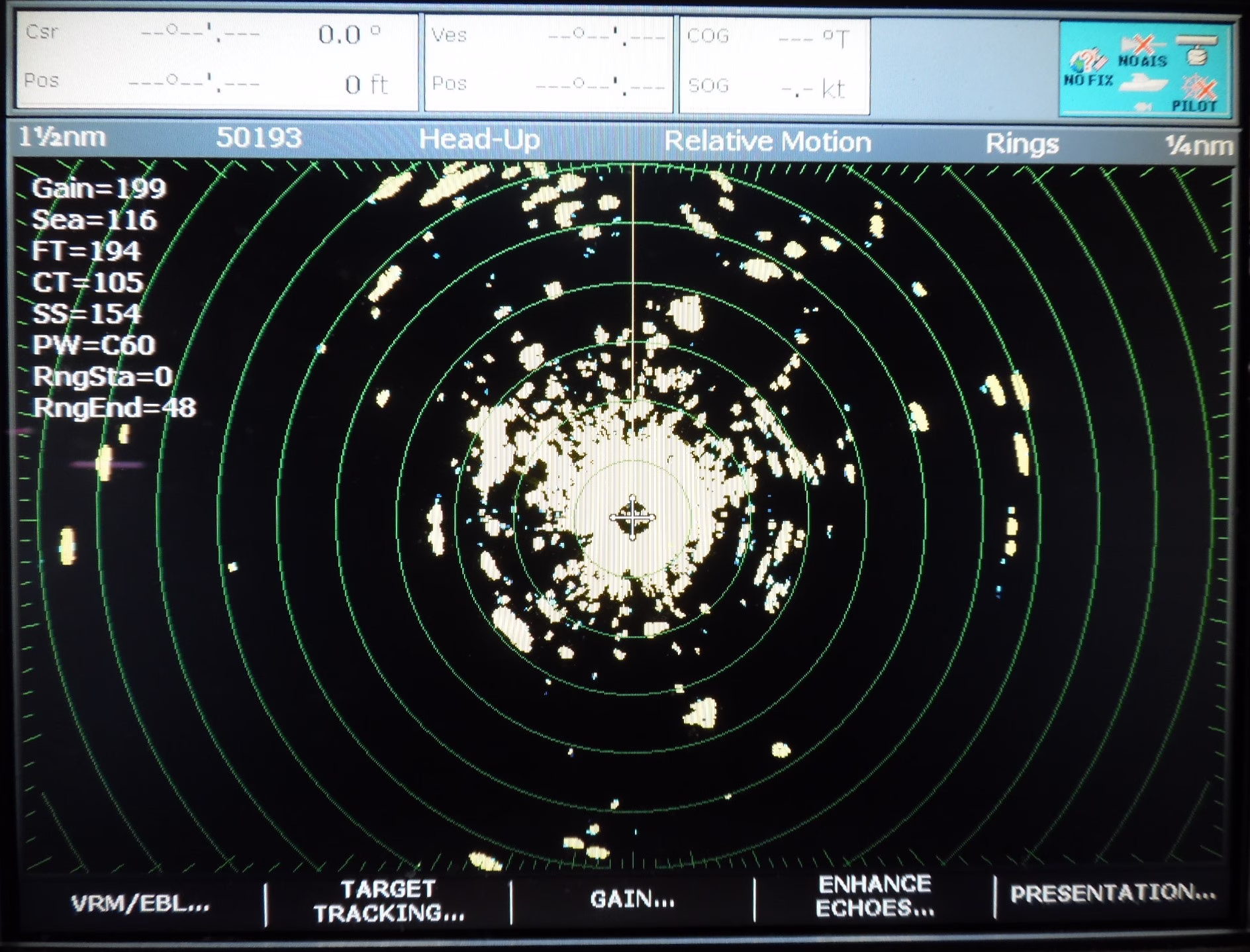Image resolution: width=1250 pixels, height=952 pixels.
Task: Select the Gain=199 readout
Action: tap(99, 189)
